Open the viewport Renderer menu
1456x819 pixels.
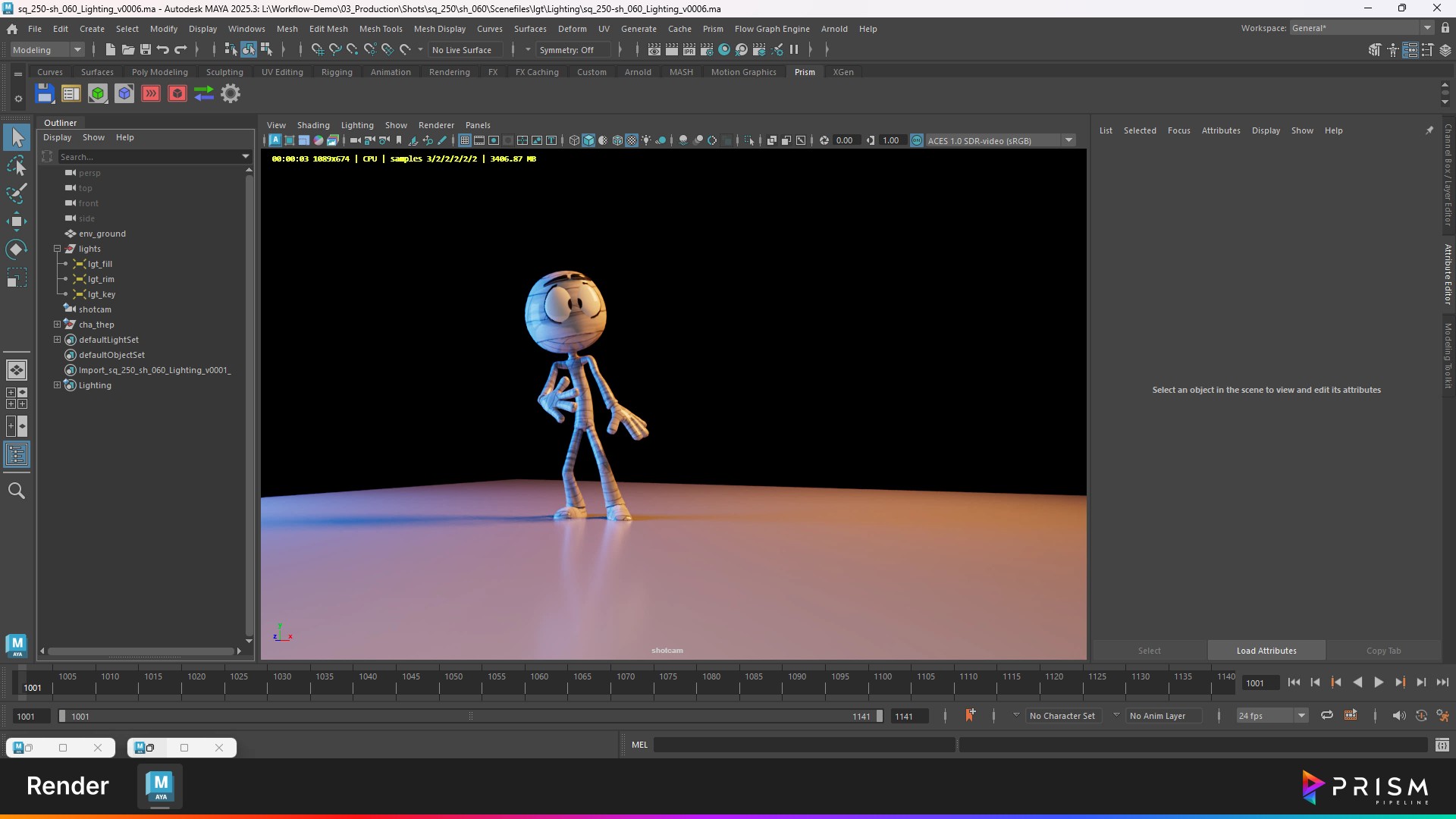coord(436,125)
